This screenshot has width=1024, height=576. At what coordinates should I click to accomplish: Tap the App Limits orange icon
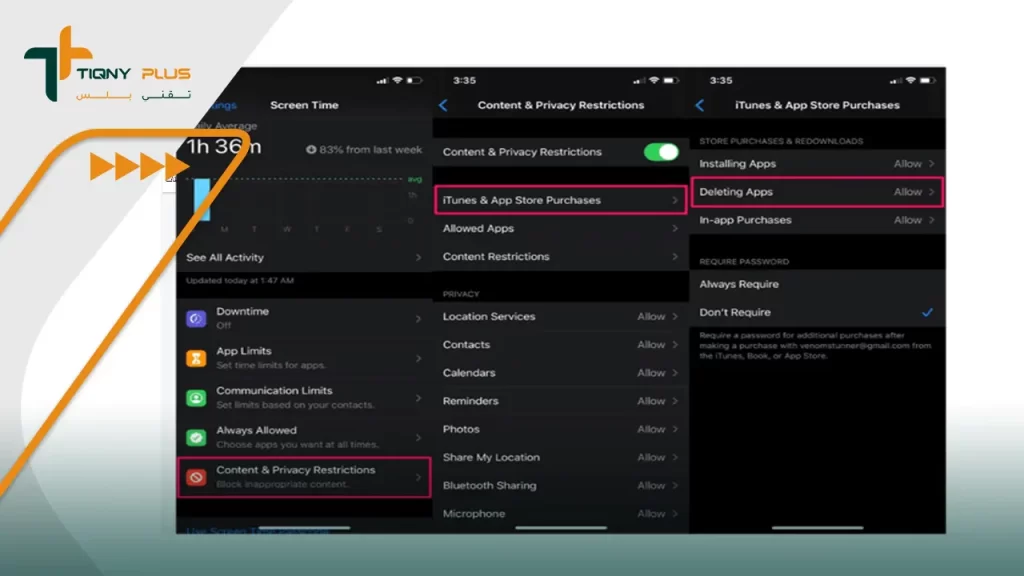(196, 358)
